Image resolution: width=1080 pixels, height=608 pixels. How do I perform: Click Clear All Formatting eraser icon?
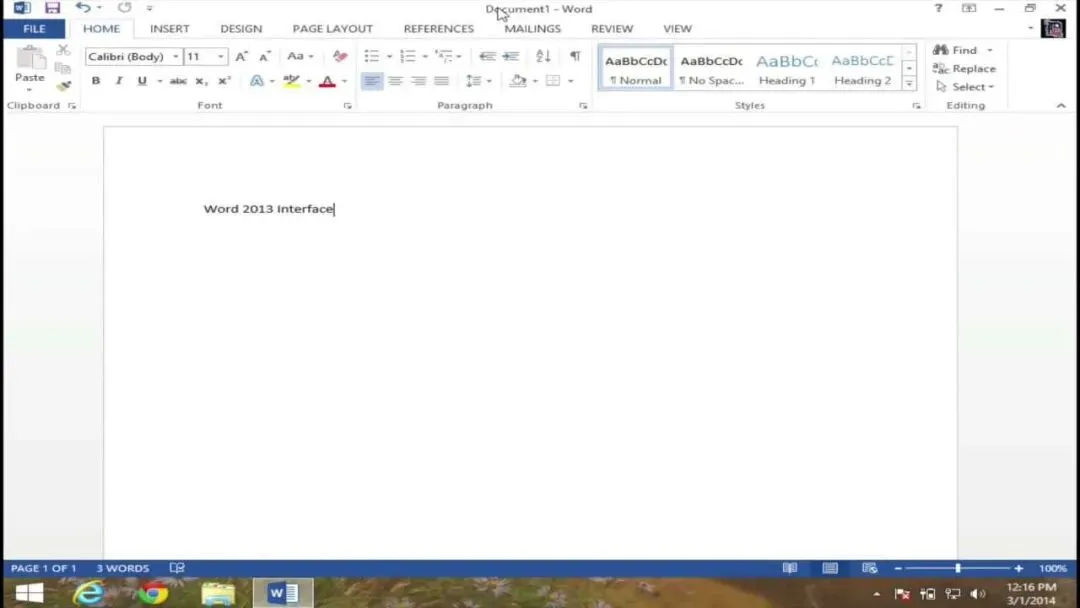(340, 56)
